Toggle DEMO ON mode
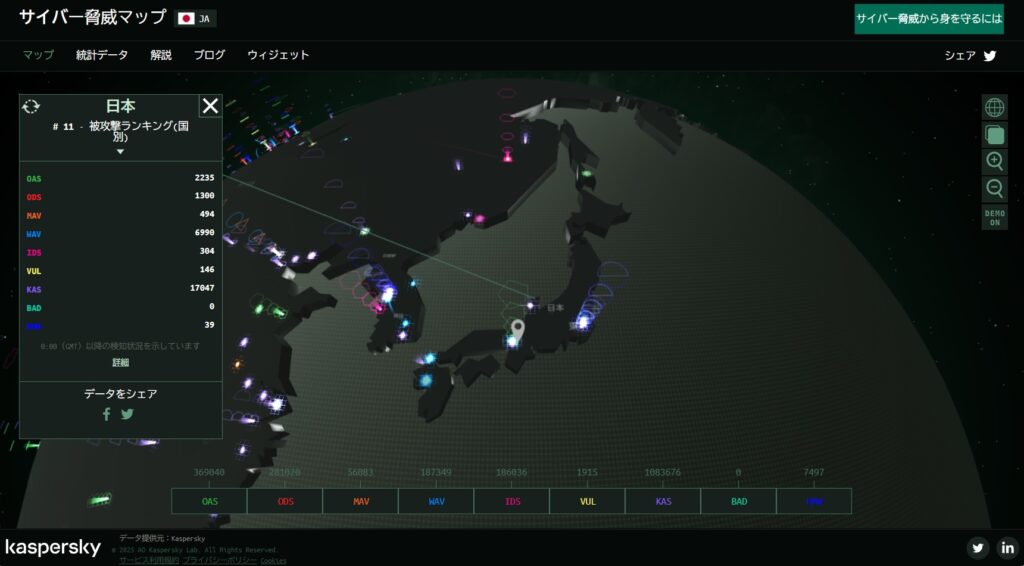The width and height of the screenshot is (1024, 566). (x=994, y=217)
